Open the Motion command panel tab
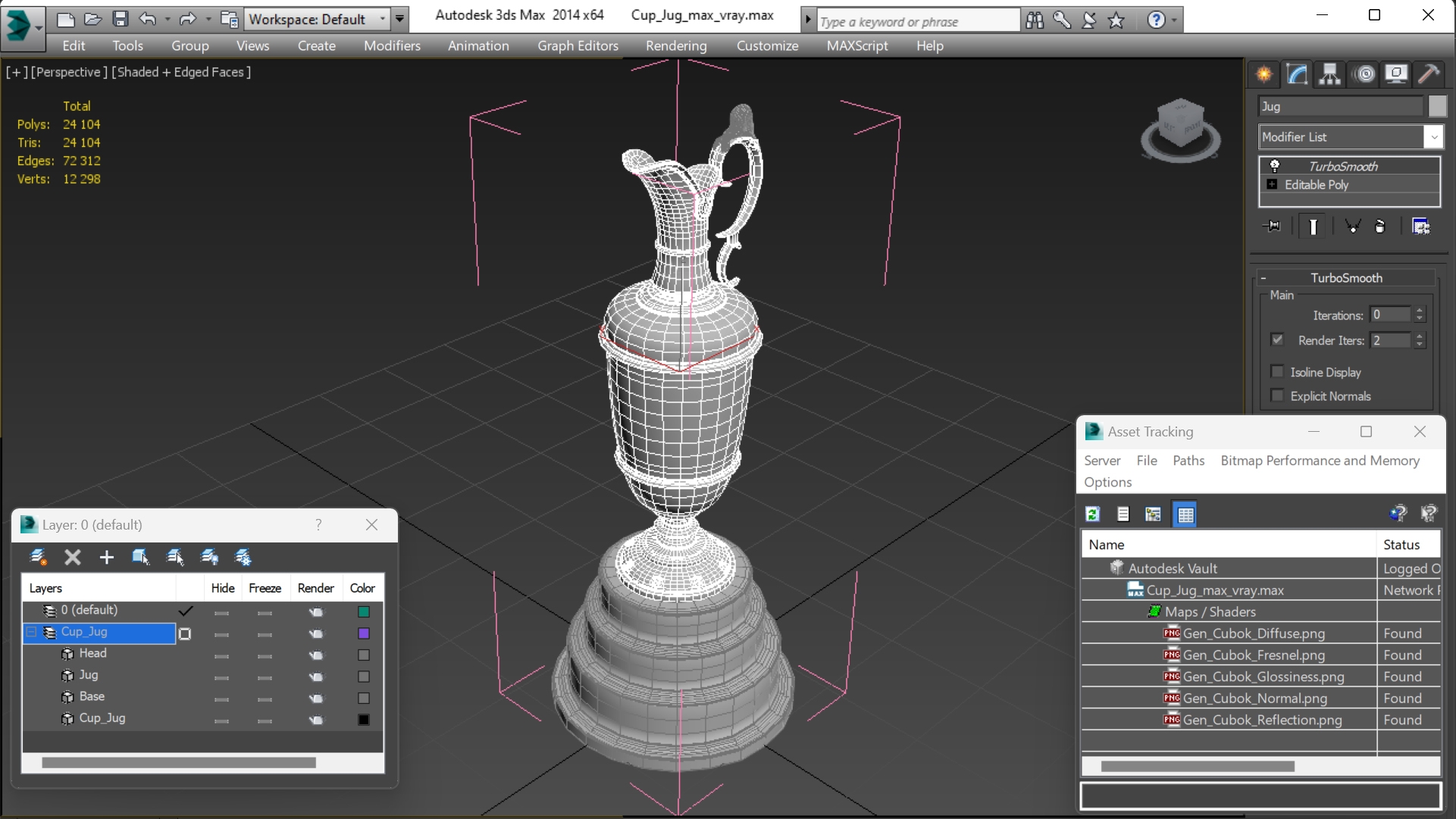This screenshot has width=1456, height=819. 1364,73
